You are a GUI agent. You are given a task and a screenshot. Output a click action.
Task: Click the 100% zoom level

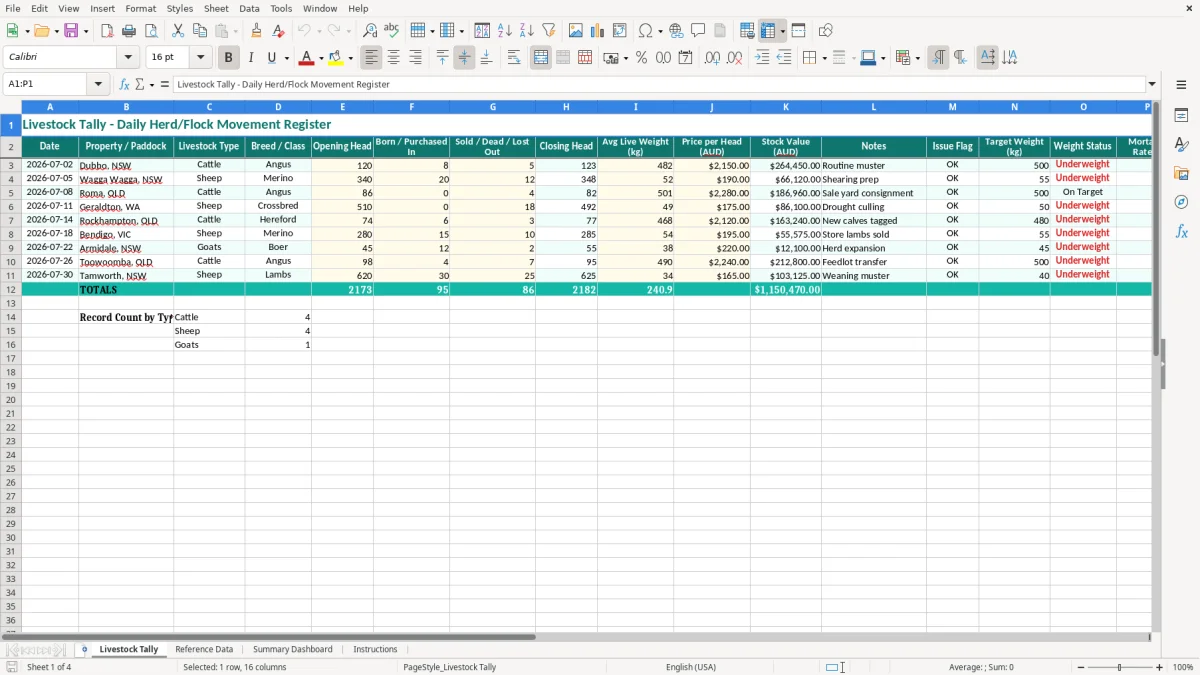point(1183,667)
